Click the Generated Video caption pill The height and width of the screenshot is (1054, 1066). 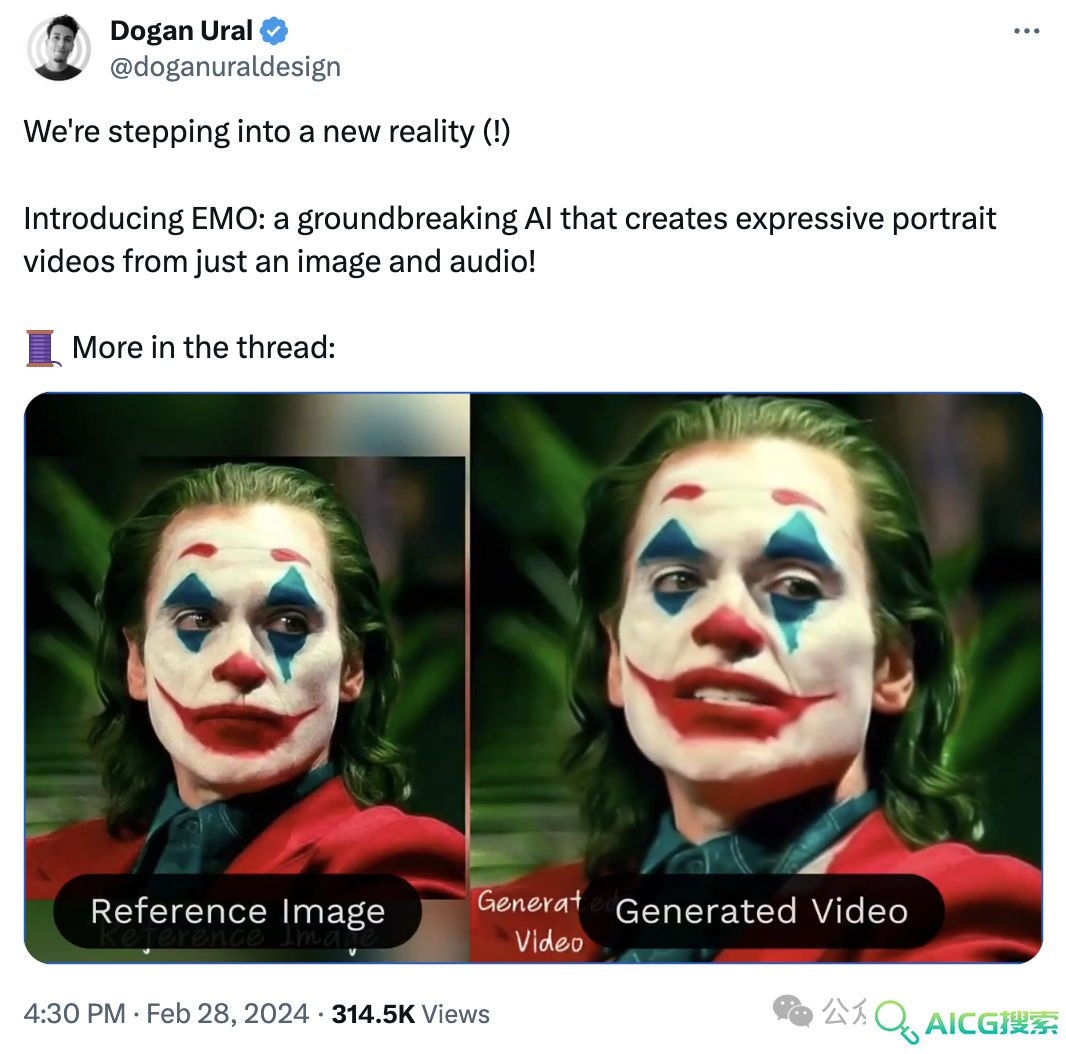pos(761,911)
